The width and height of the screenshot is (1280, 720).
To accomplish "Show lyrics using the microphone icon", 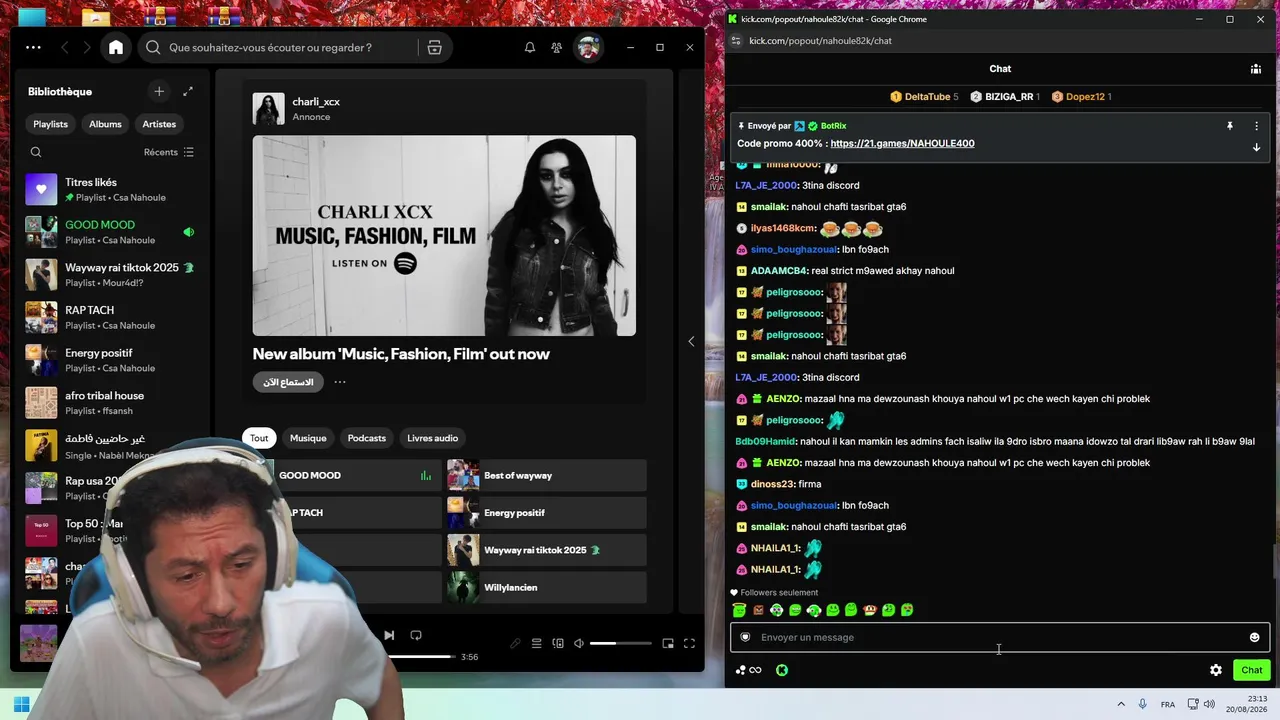I will 515,643.
